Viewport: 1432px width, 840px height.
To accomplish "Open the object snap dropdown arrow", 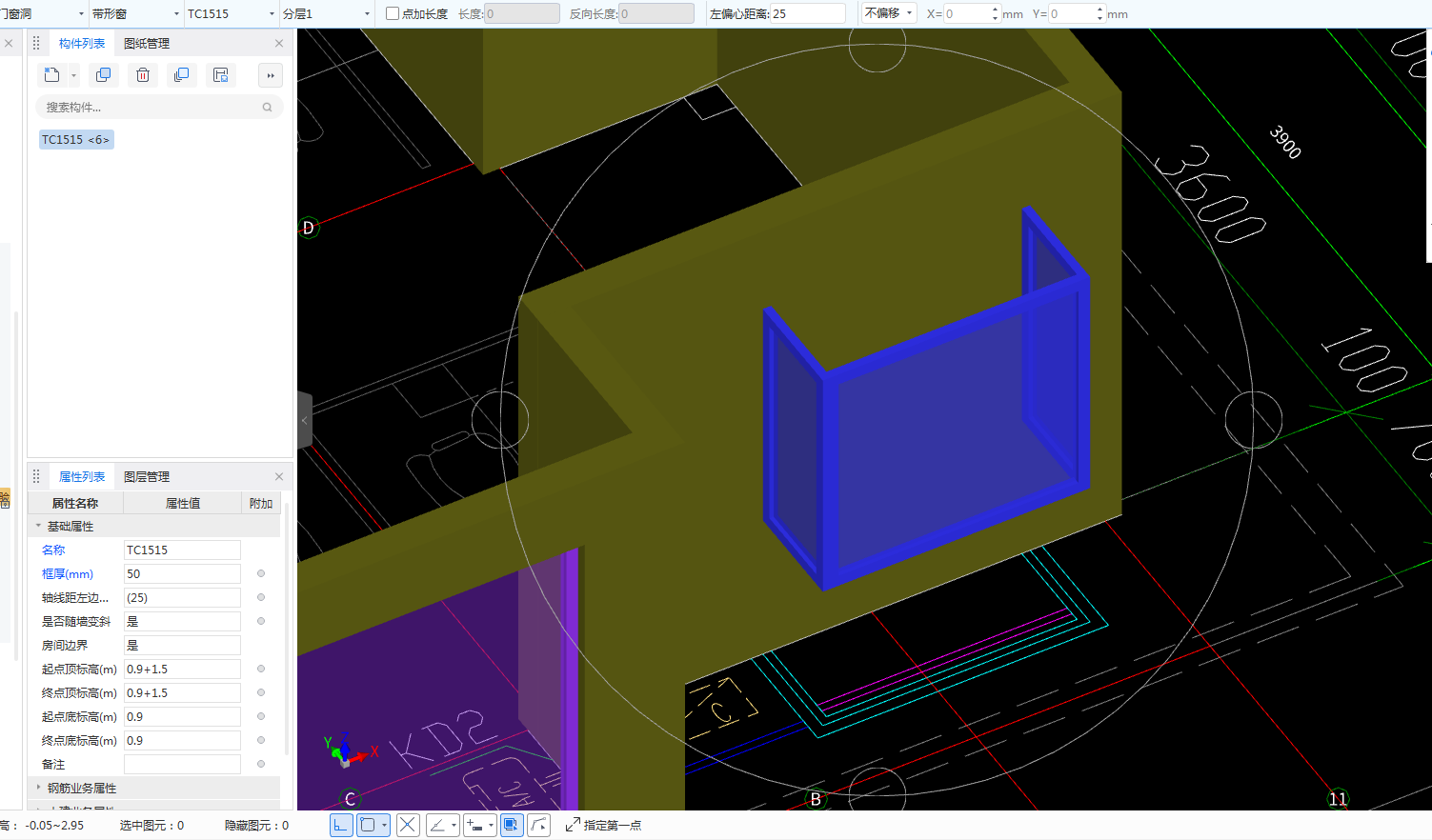I will pyautogui.click(x=385, y=826).
